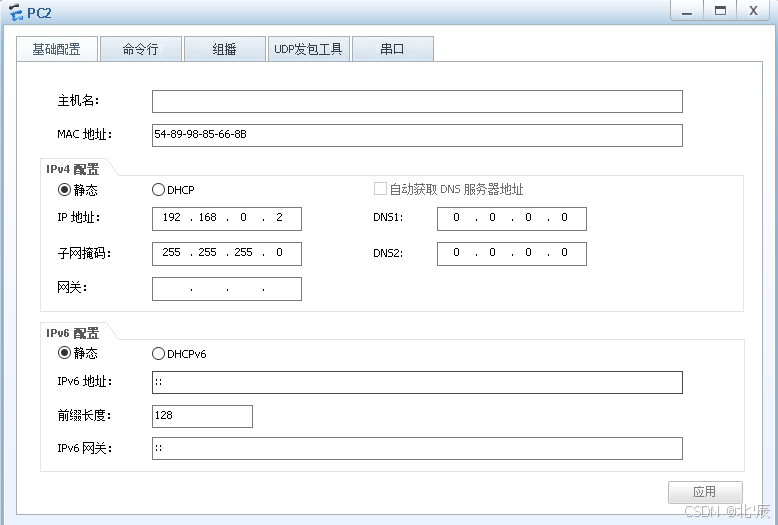Minimize the PC2 window
The height and width of the screenshot is (525, 778).
pos(687,10)
